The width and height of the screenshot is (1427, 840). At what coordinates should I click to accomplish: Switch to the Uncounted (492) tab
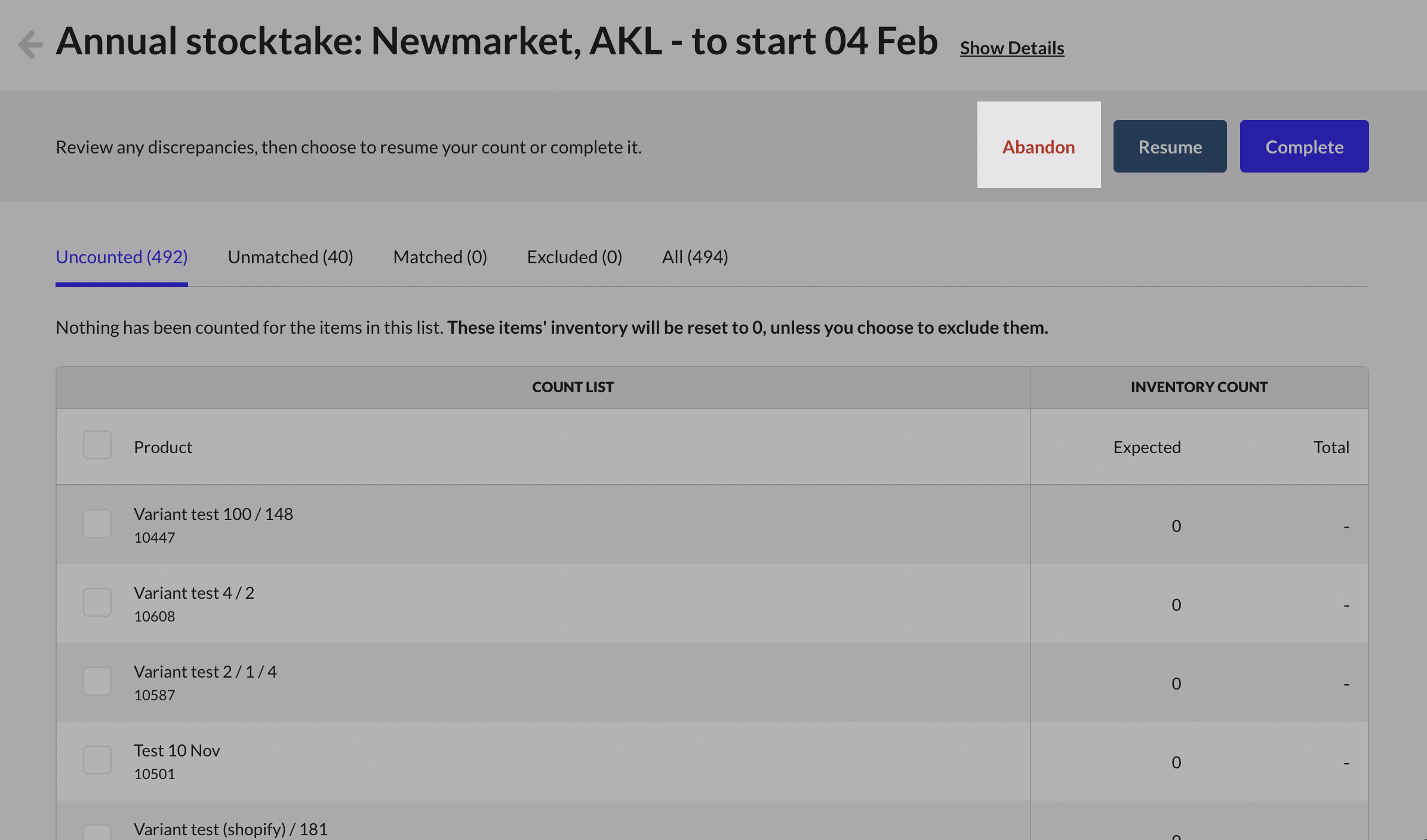(x=122, y=257)
